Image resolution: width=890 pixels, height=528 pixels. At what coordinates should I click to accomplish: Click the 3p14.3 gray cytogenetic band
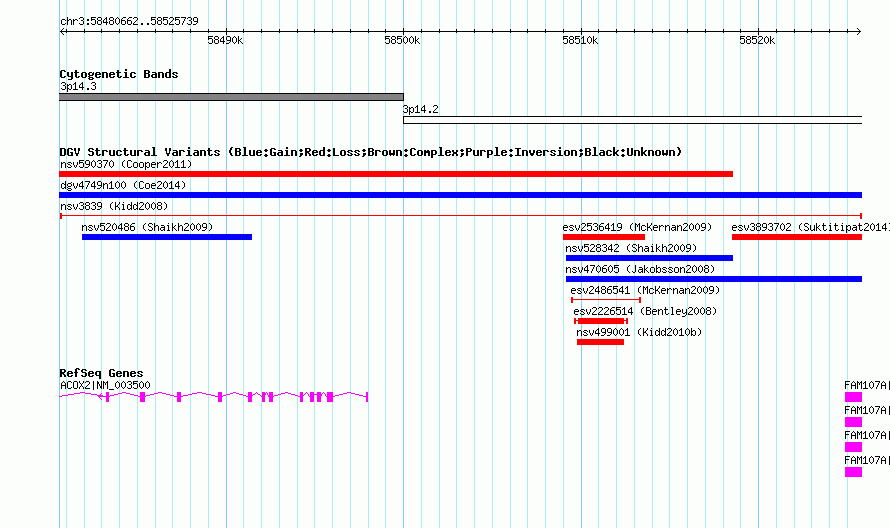point(232,97)
